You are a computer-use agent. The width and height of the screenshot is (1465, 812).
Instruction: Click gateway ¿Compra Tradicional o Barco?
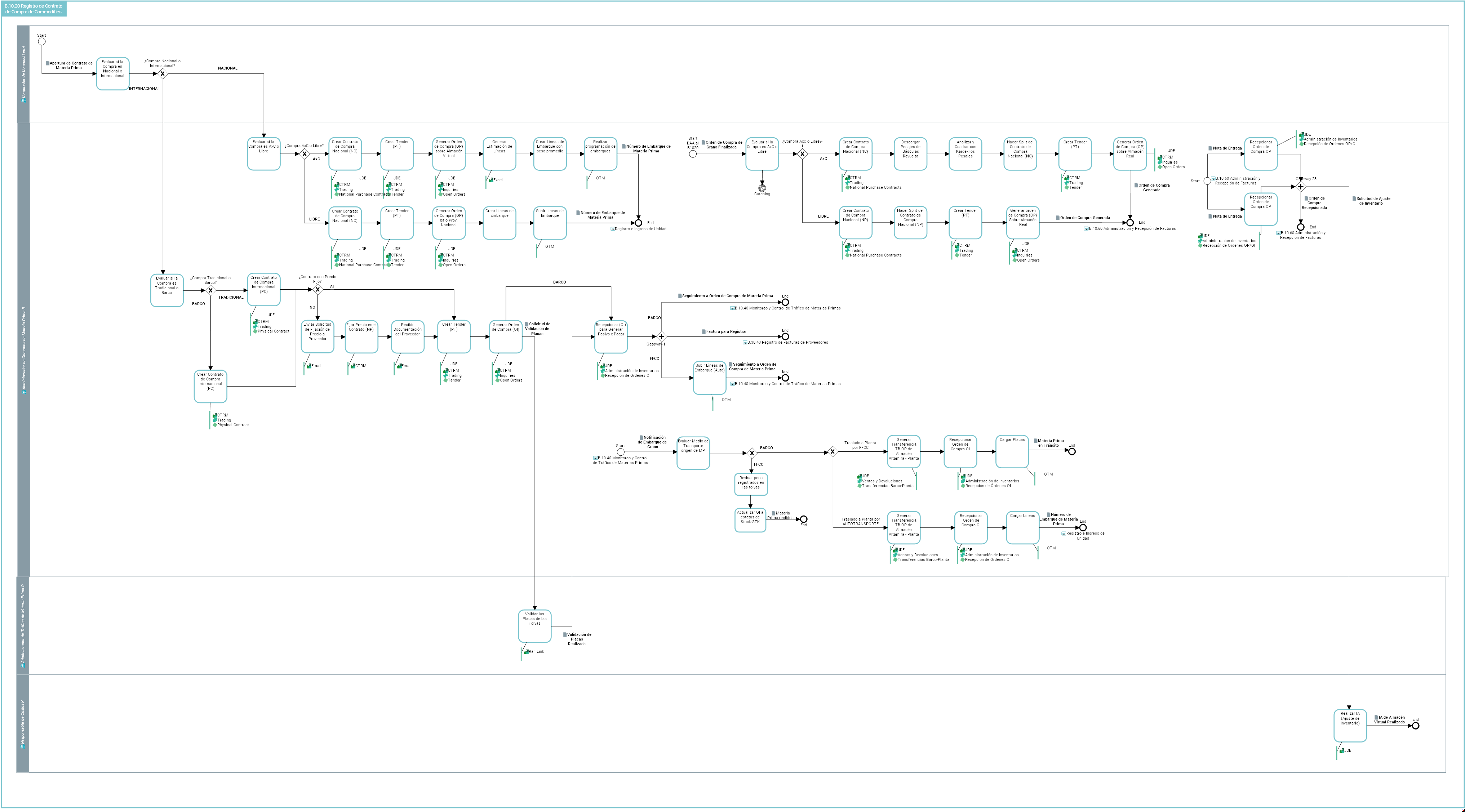tap(210, 291)
